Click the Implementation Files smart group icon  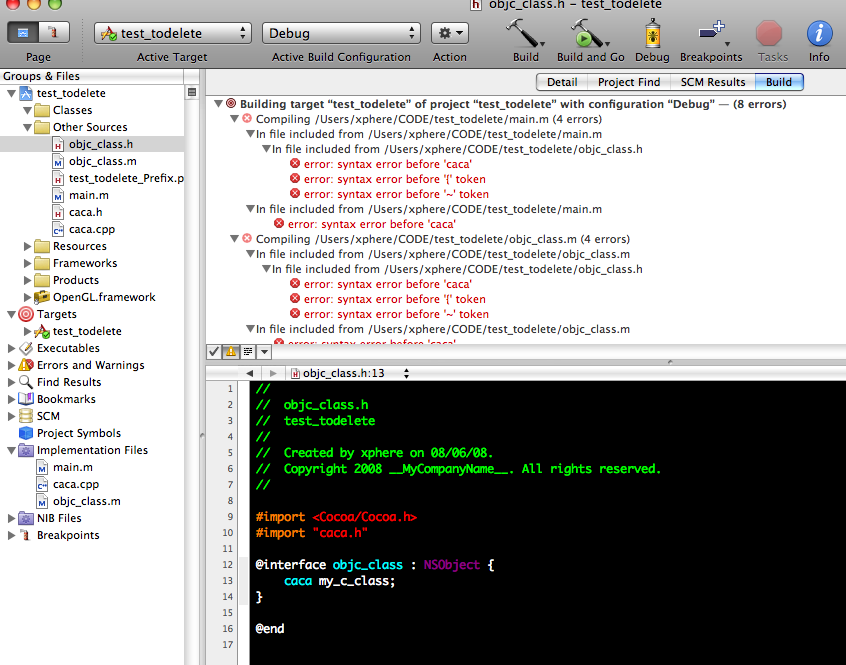point(26,450)
